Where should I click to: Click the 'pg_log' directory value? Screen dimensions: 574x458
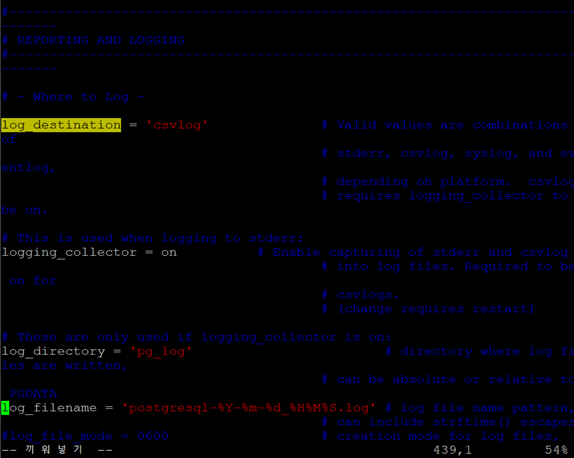coord(161,351)
